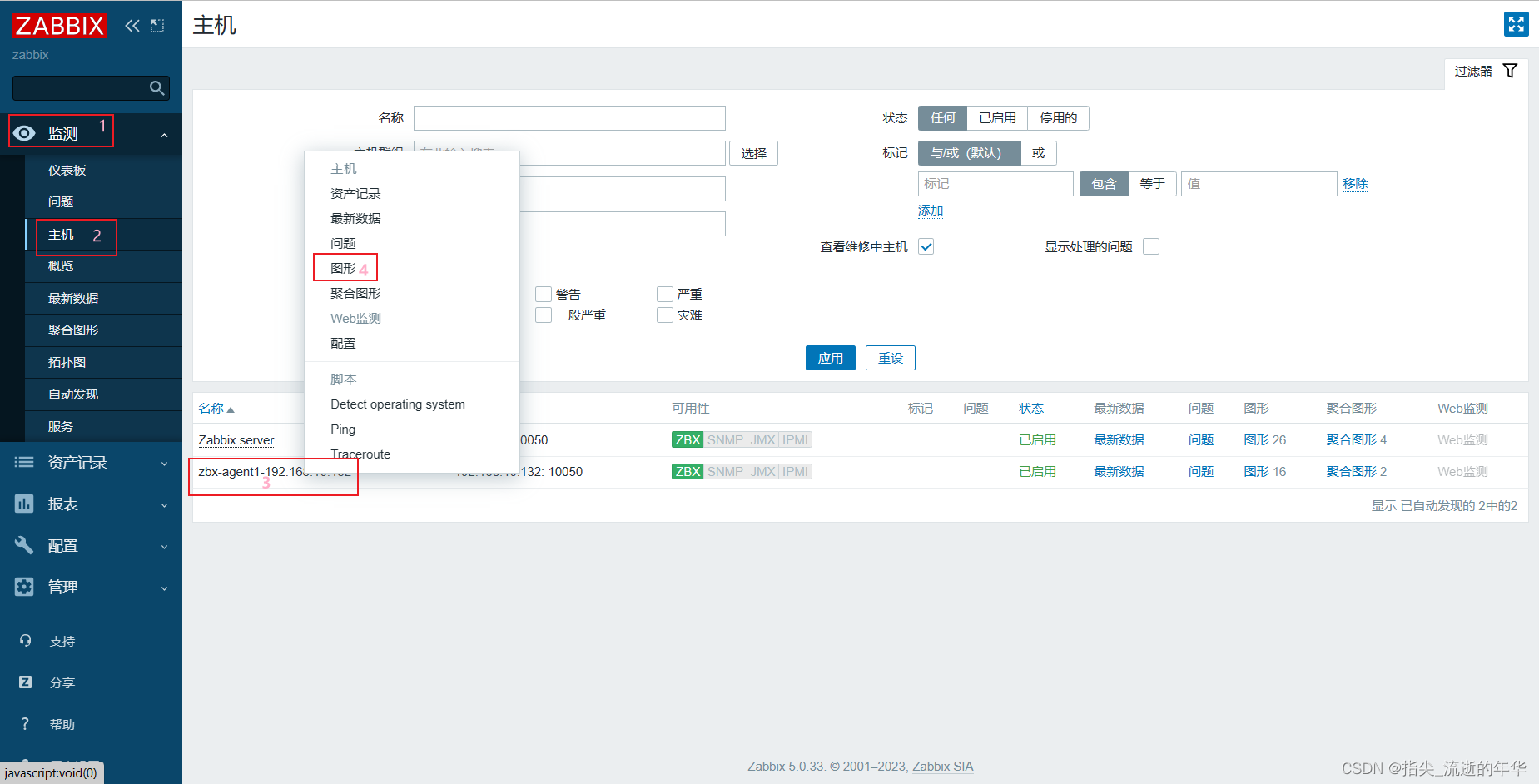Click the 移除 tag link
Image resolution: width=1539 pixels, height=784 pixels.
pyautogui.click(x=1355, y=184)
